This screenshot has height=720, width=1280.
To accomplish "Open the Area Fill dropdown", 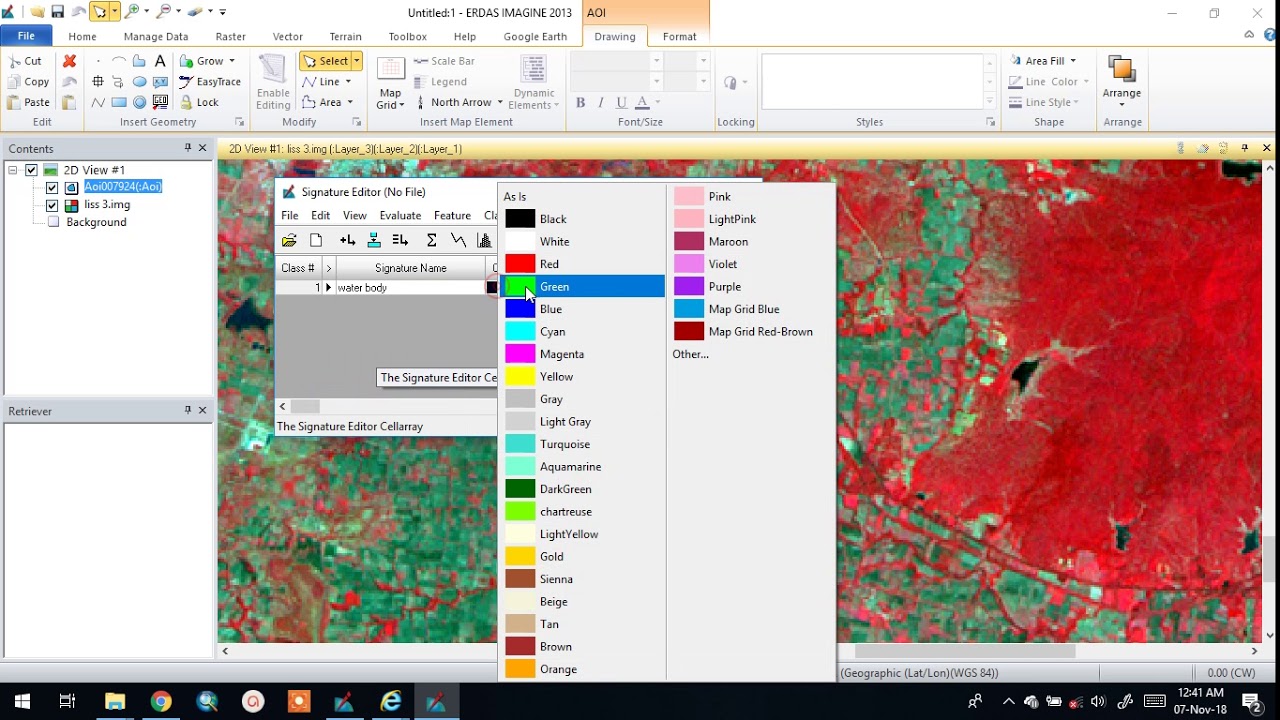I will (x=1073, y=61).
